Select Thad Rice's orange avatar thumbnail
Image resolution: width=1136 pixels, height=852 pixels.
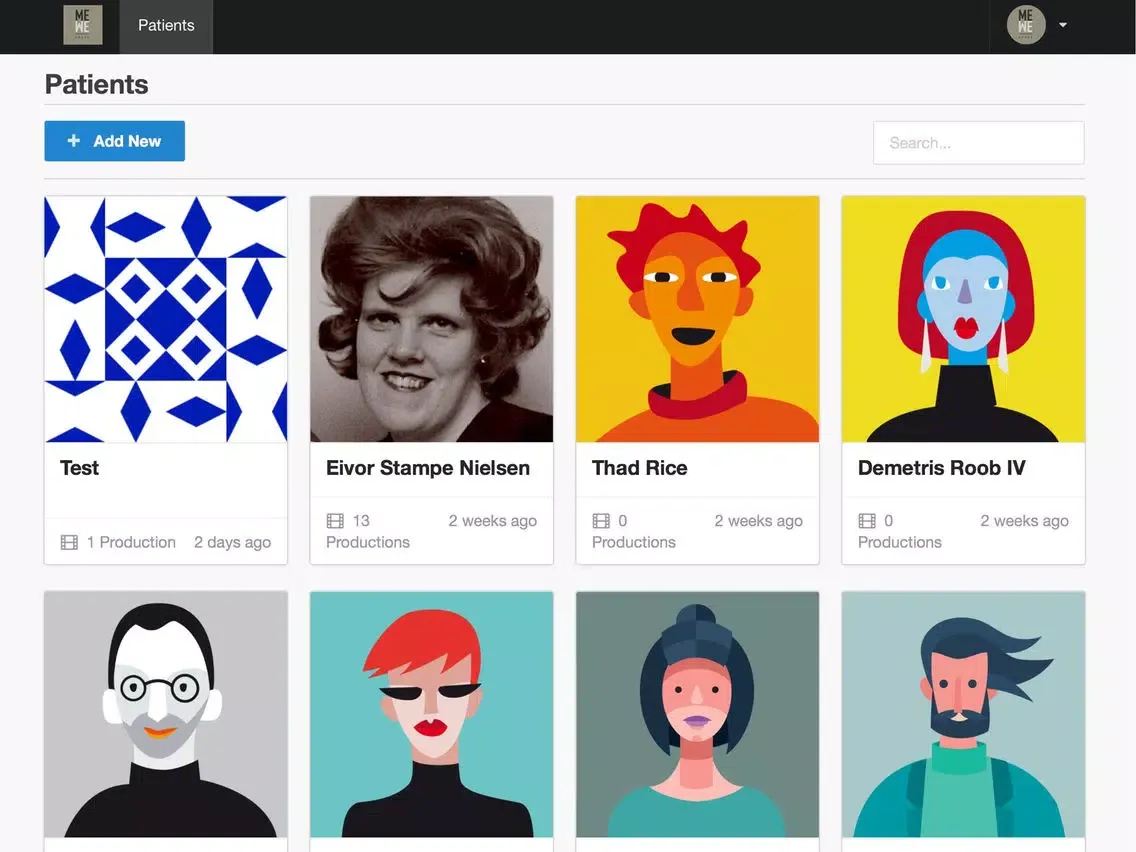pyautogui.click(x=698, y=319)
